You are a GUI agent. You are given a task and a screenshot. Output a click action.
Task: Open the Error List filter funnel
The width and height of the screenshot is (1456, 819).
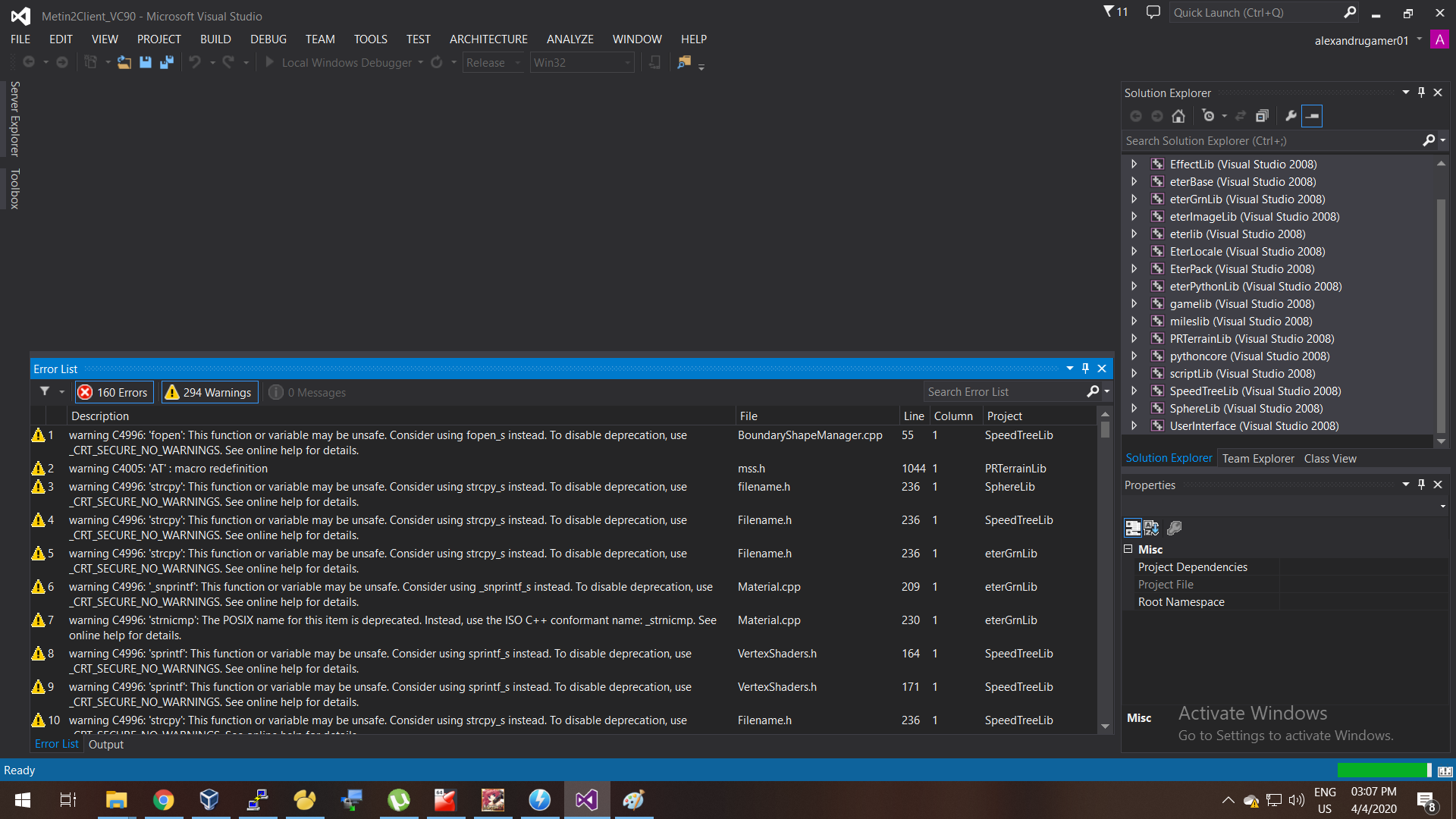click(x=45, y=392)
